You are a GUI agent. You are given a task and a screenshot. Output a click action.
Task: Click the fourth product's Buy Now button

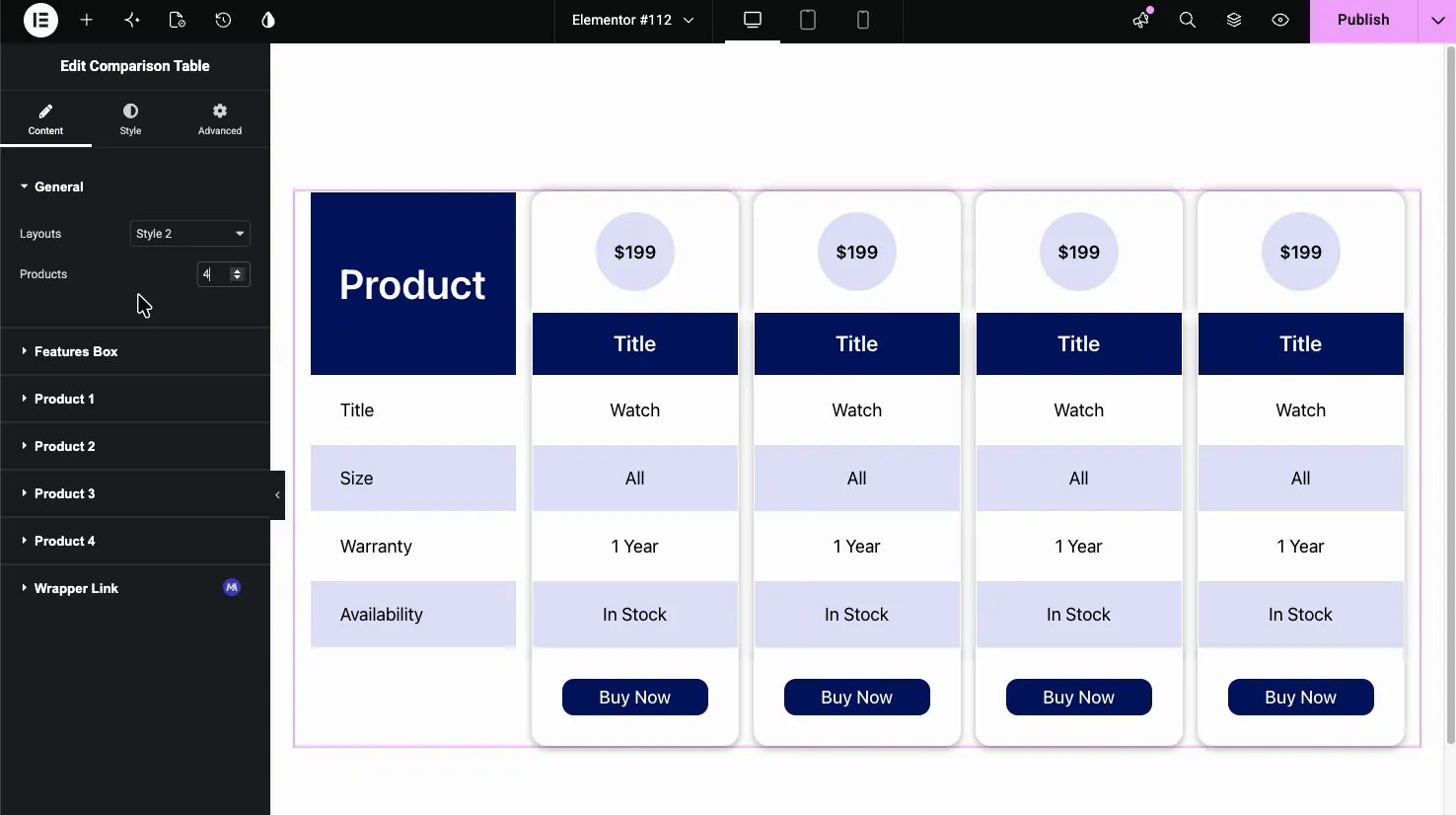[1301, 698]
